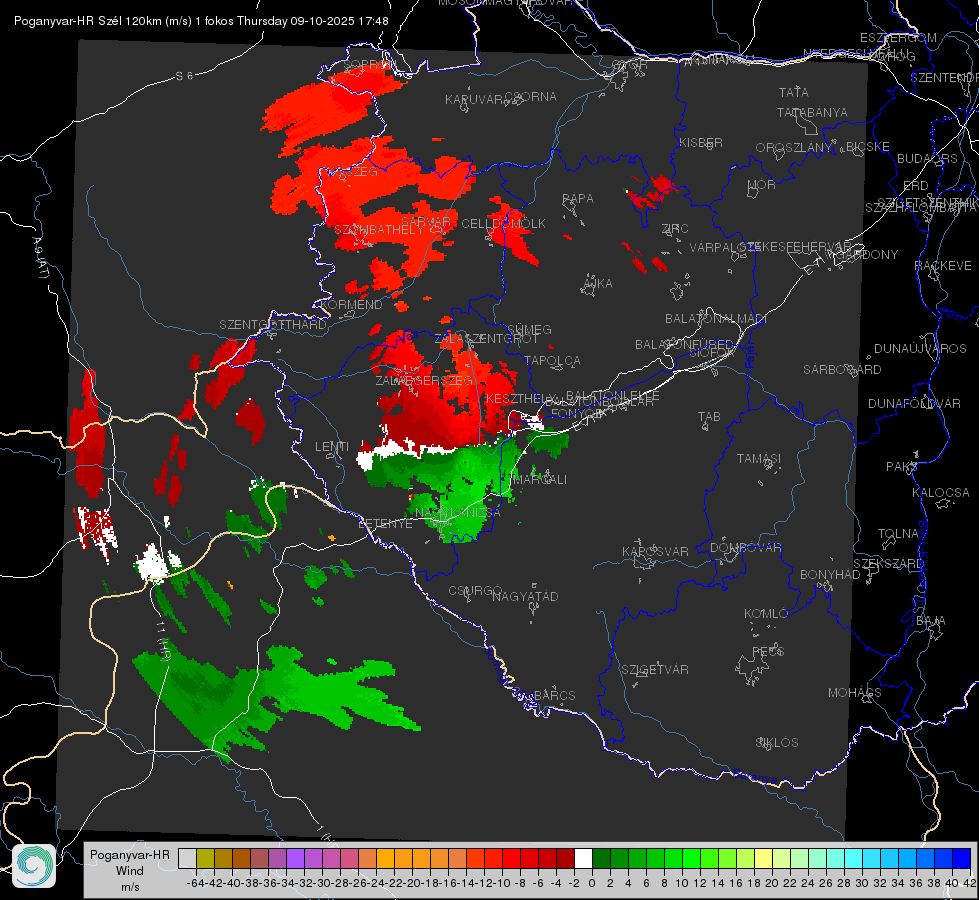Image resolution: width=979 pixels, height=900 pixels.
Task: Click the LENTI town label
Action: [x=332, y=447]
